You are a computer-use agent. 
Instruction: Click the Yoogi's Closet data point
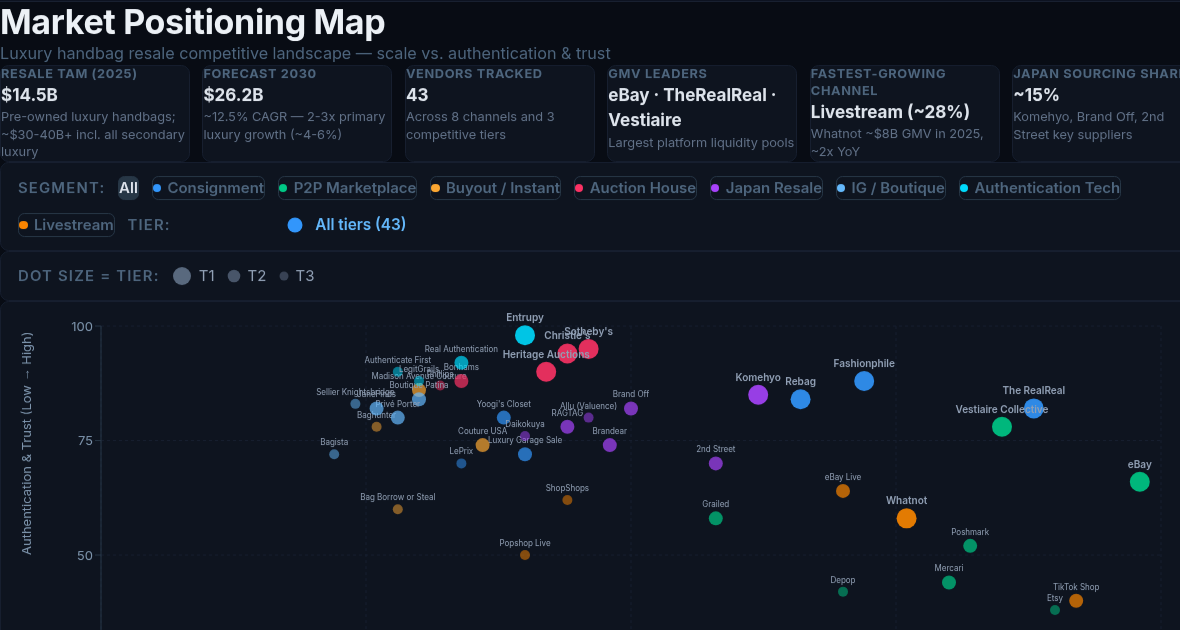point(504,418)
